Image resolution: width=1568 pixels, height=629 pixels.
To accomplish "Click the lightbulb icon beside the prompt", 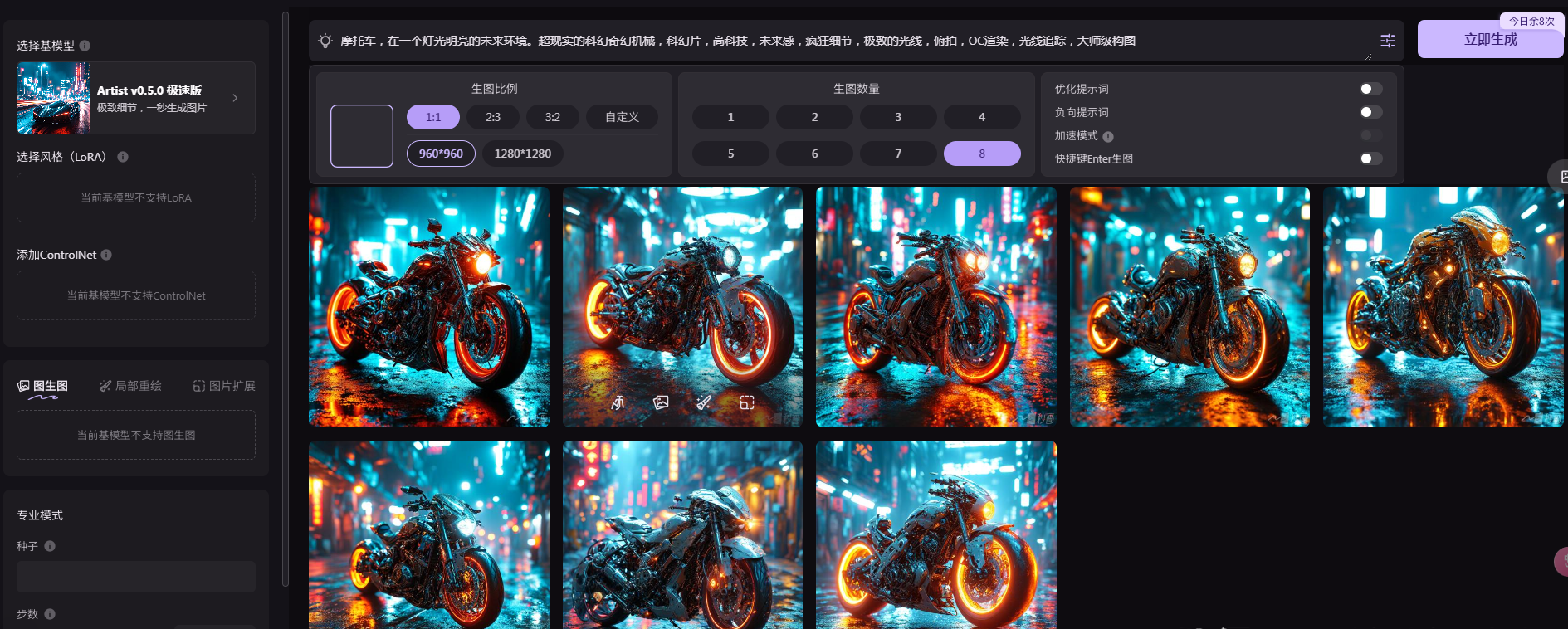I will click(325, 41).
